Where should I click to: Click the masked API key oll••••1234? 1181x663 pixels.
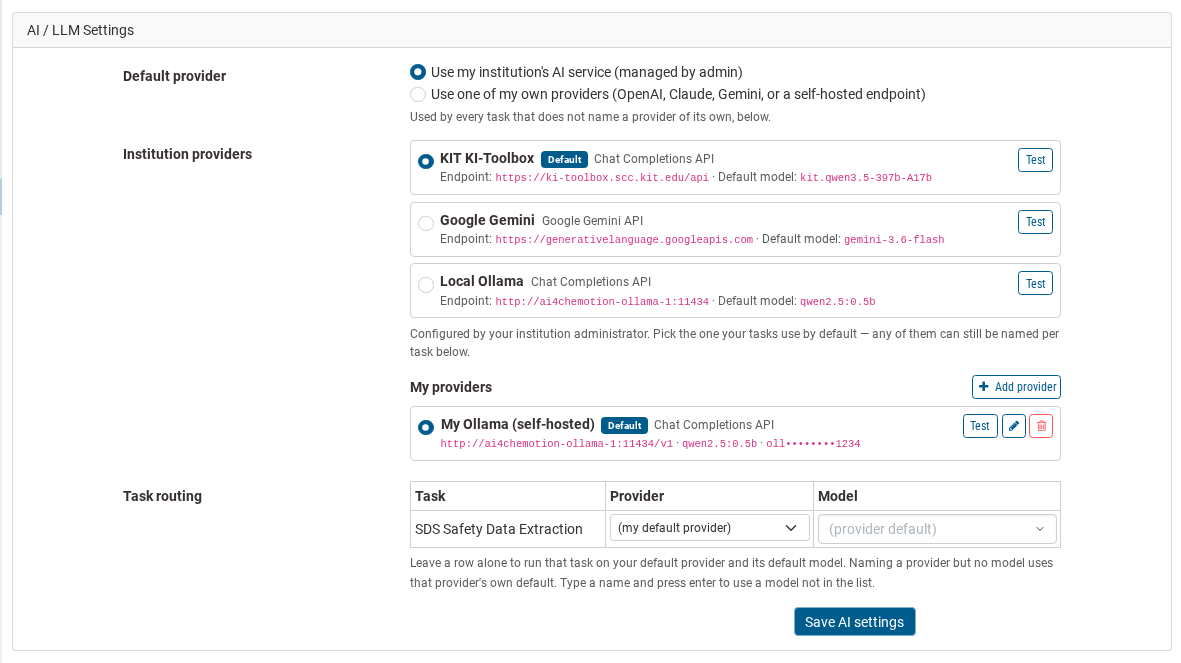pyautogui.click(x=813, y=444)
